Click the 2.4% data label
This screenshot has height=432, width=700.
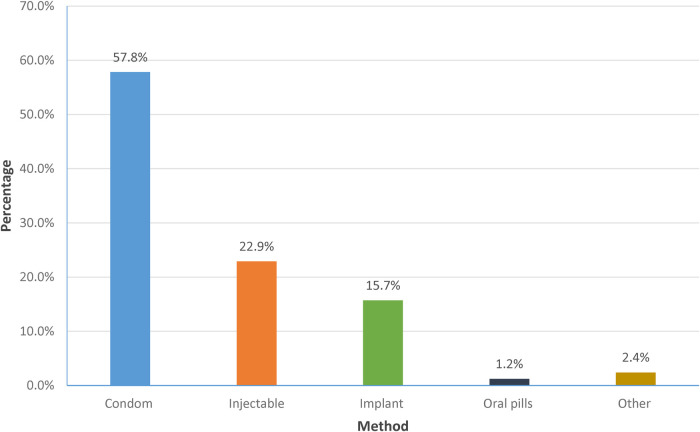(636, 357)
